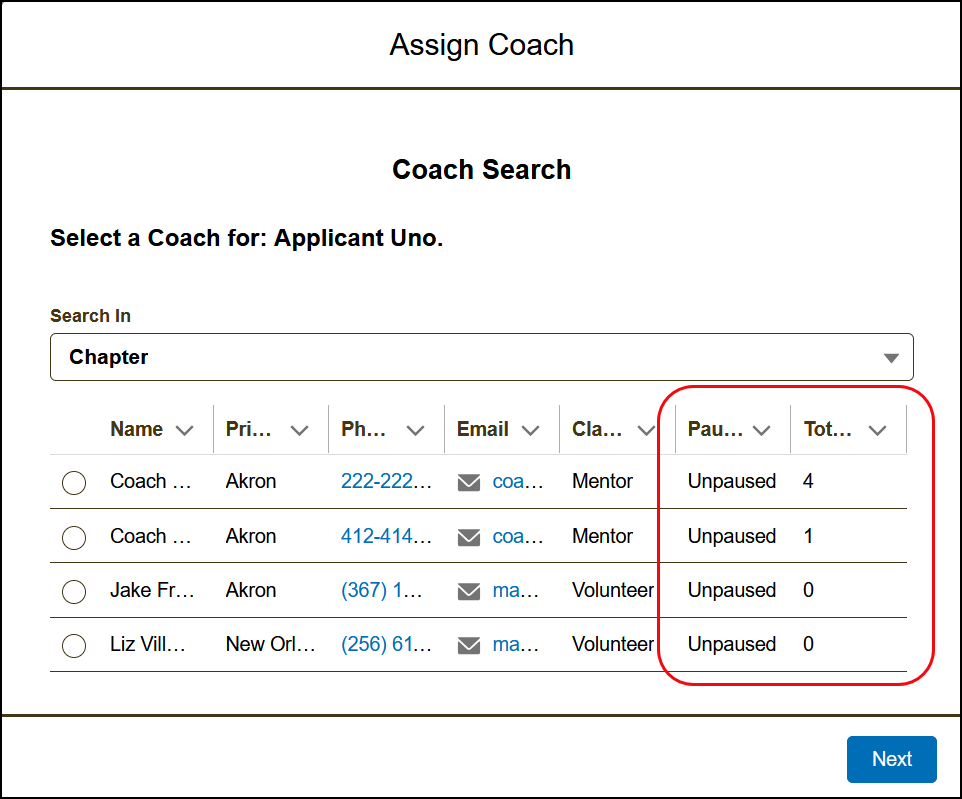This screenshot has width=962, height=799.
Task: Open the Classification column chevron menu
Action: 645,430
